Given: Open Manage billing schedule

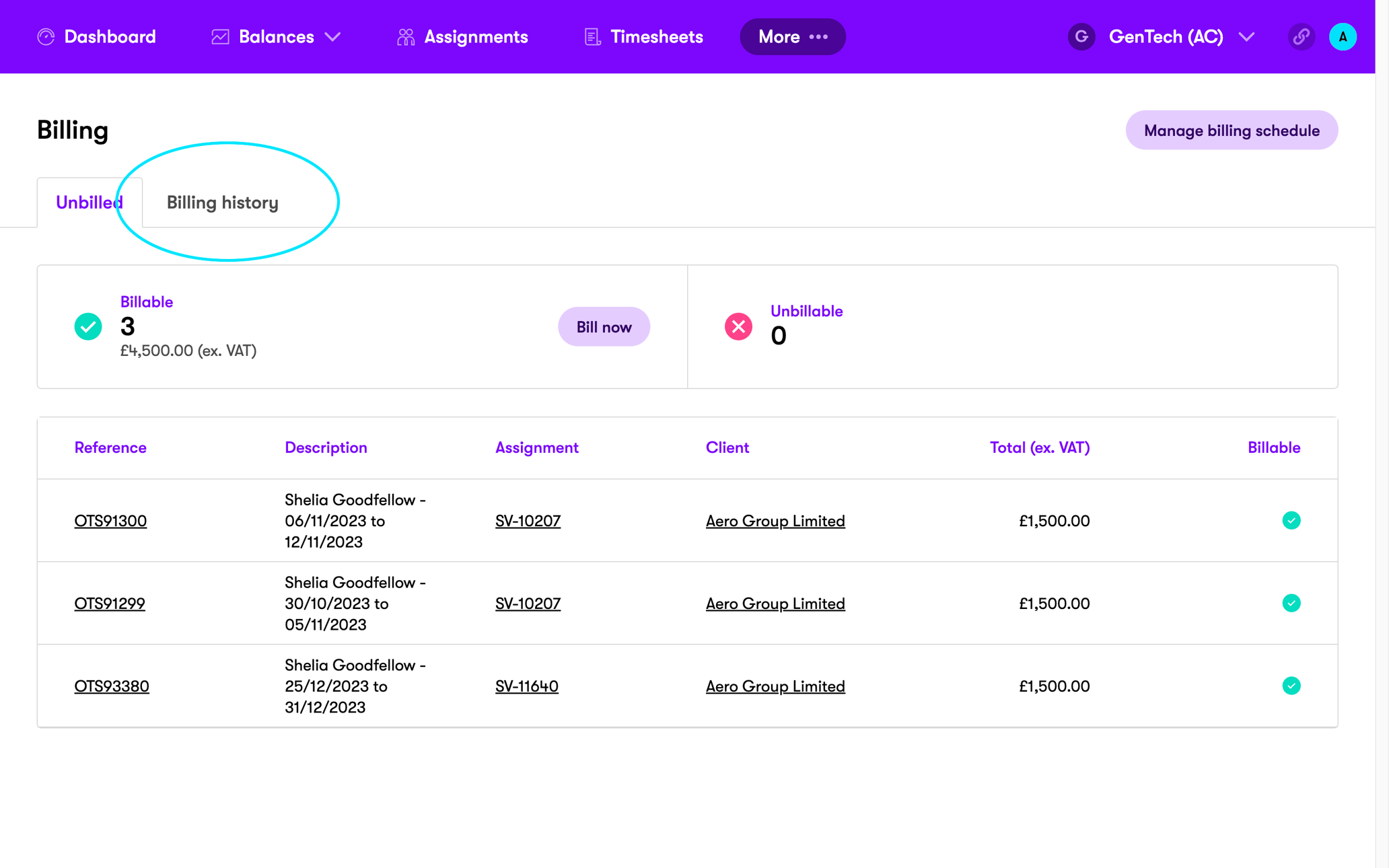Looking at the screenshot, I should coord(1231,131).
